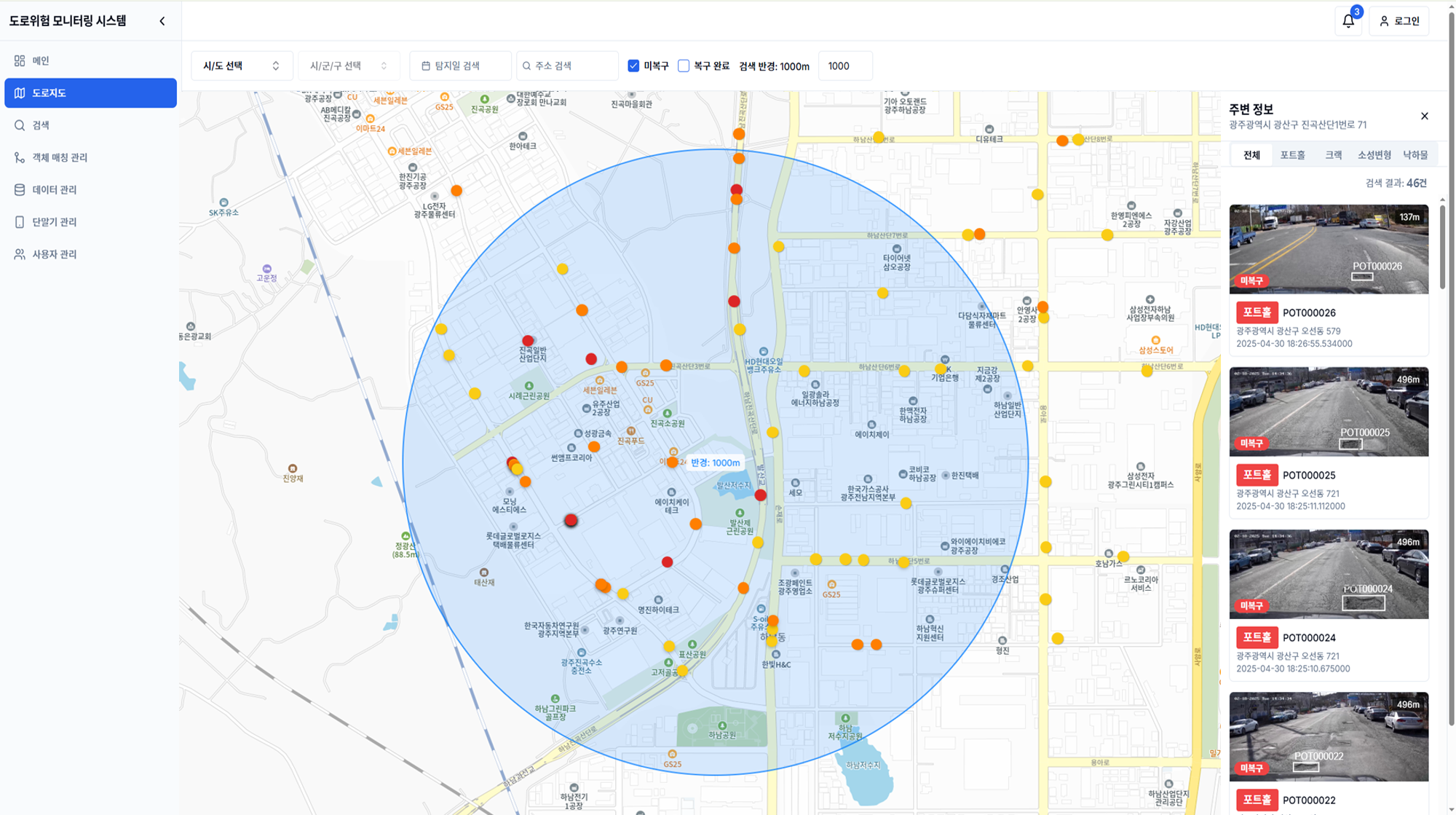Image resolution: width=1456 pixels, height=815 pixels.
Task: Switch to the 전체 tab
Action: coord(1251,155)
